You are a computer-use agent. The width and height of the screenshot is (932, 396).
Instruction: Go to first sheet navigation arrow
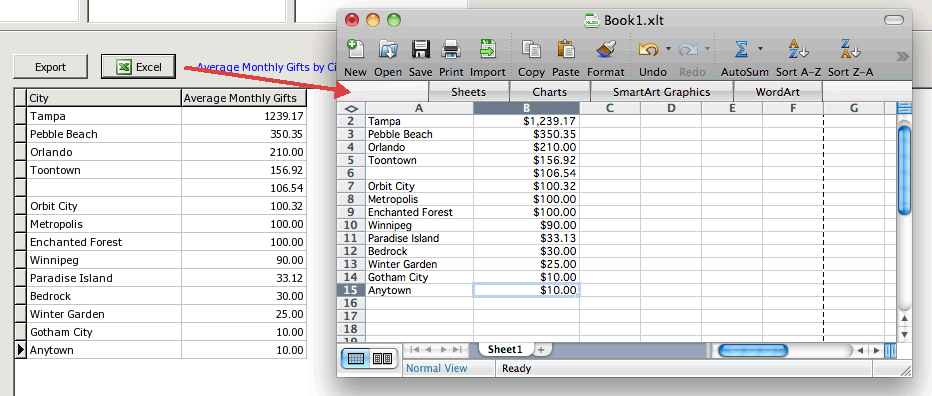[x=415, y=350]
